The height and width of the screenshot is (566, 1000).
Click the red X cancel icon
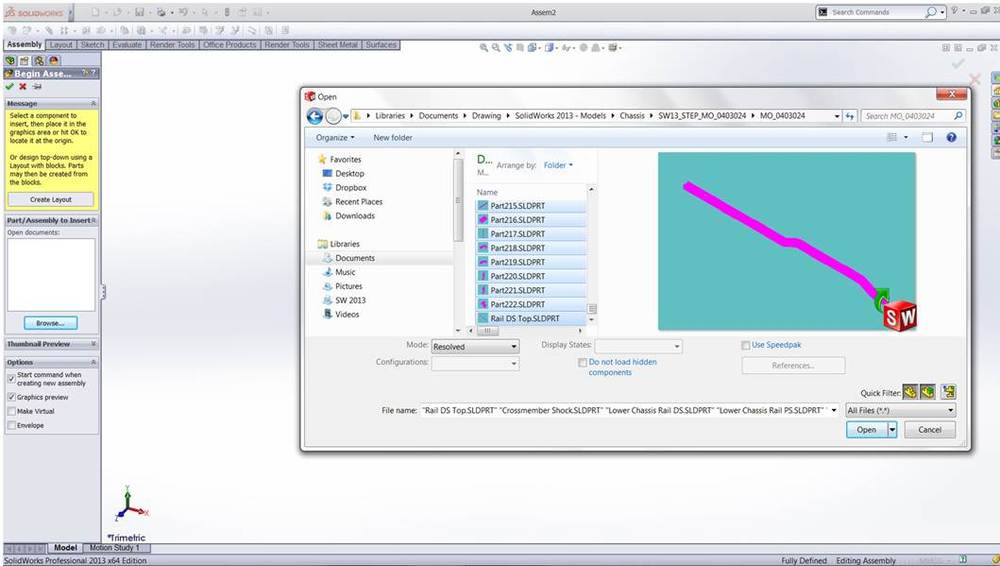click(23, 87)
